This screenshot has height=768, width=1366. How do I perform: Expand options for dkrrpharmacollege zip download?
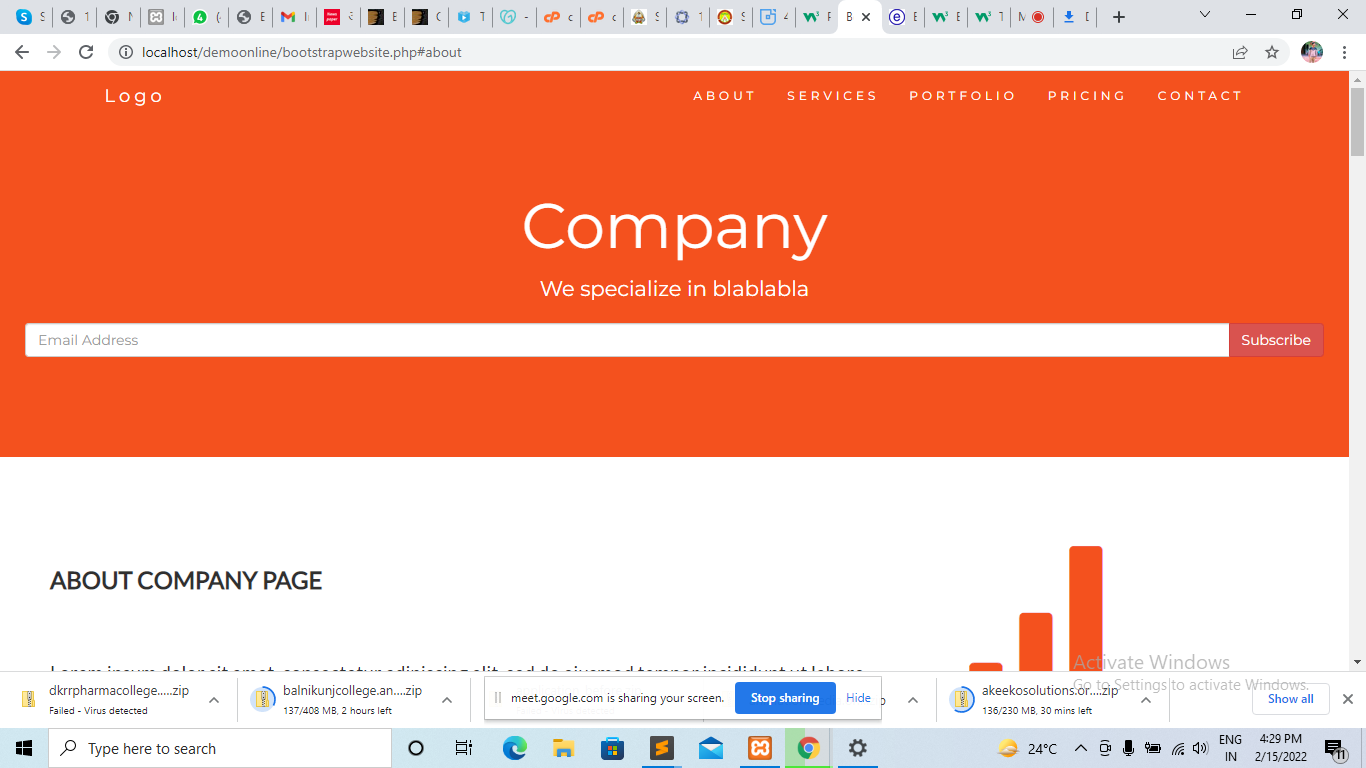pos(214,700)
